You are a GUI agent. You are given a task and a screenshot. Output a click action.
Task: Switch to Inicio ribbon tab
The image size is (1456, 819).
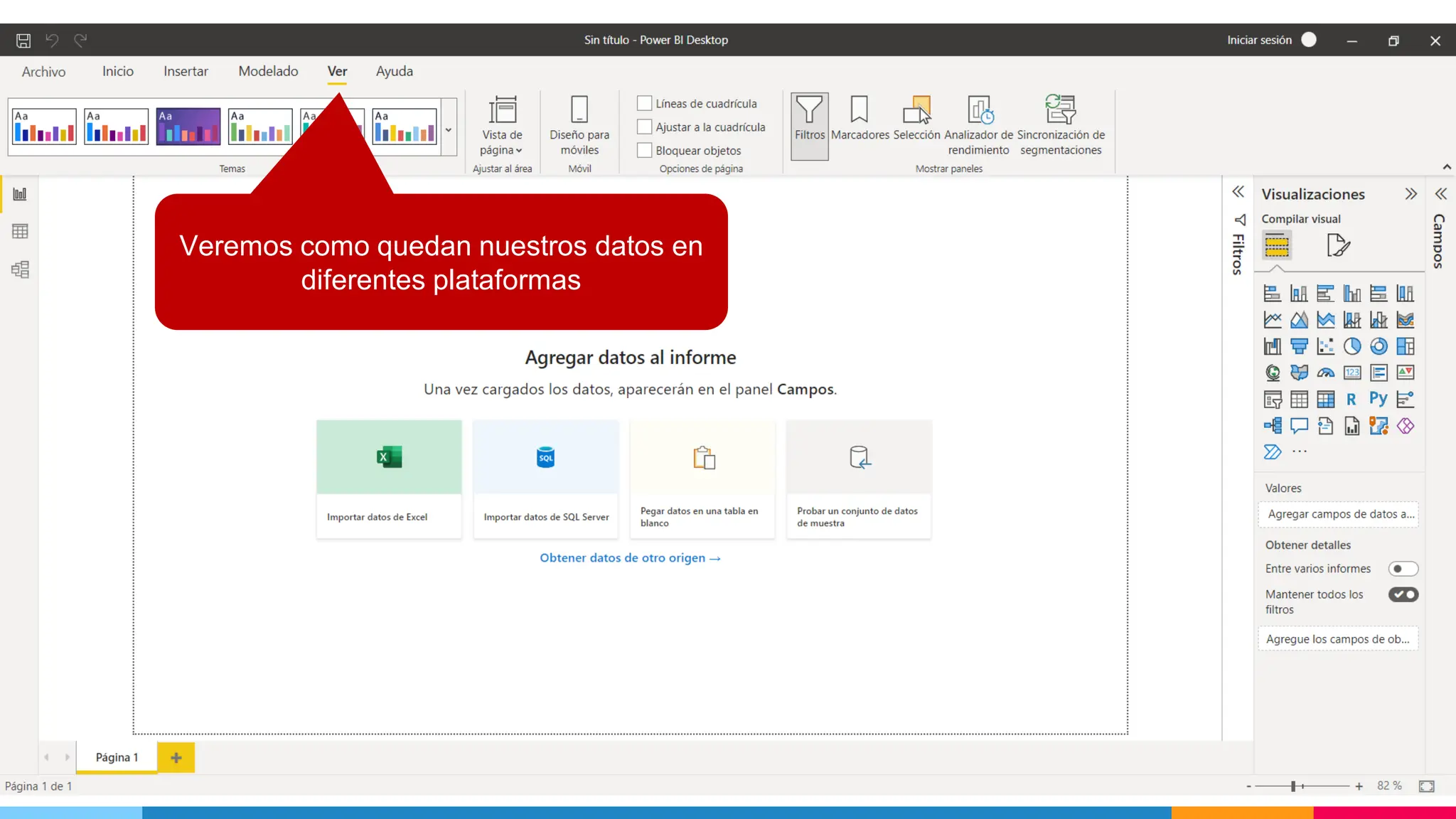coord(118,71)
